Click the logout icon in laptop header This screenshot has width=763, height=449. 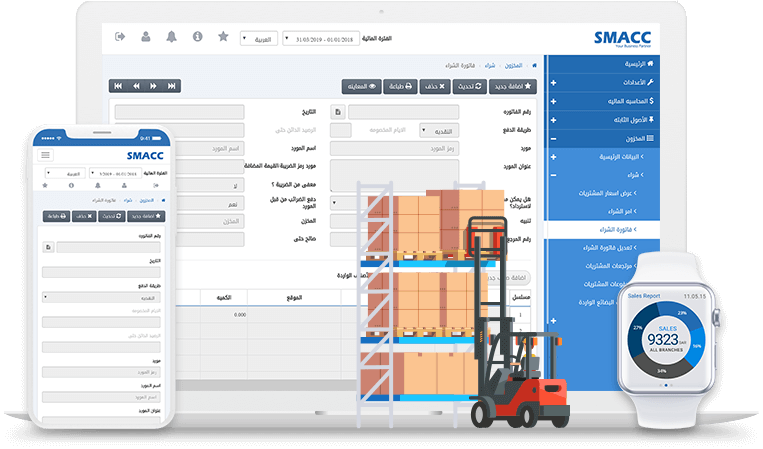pyautogui.click(x=120, y=37)
